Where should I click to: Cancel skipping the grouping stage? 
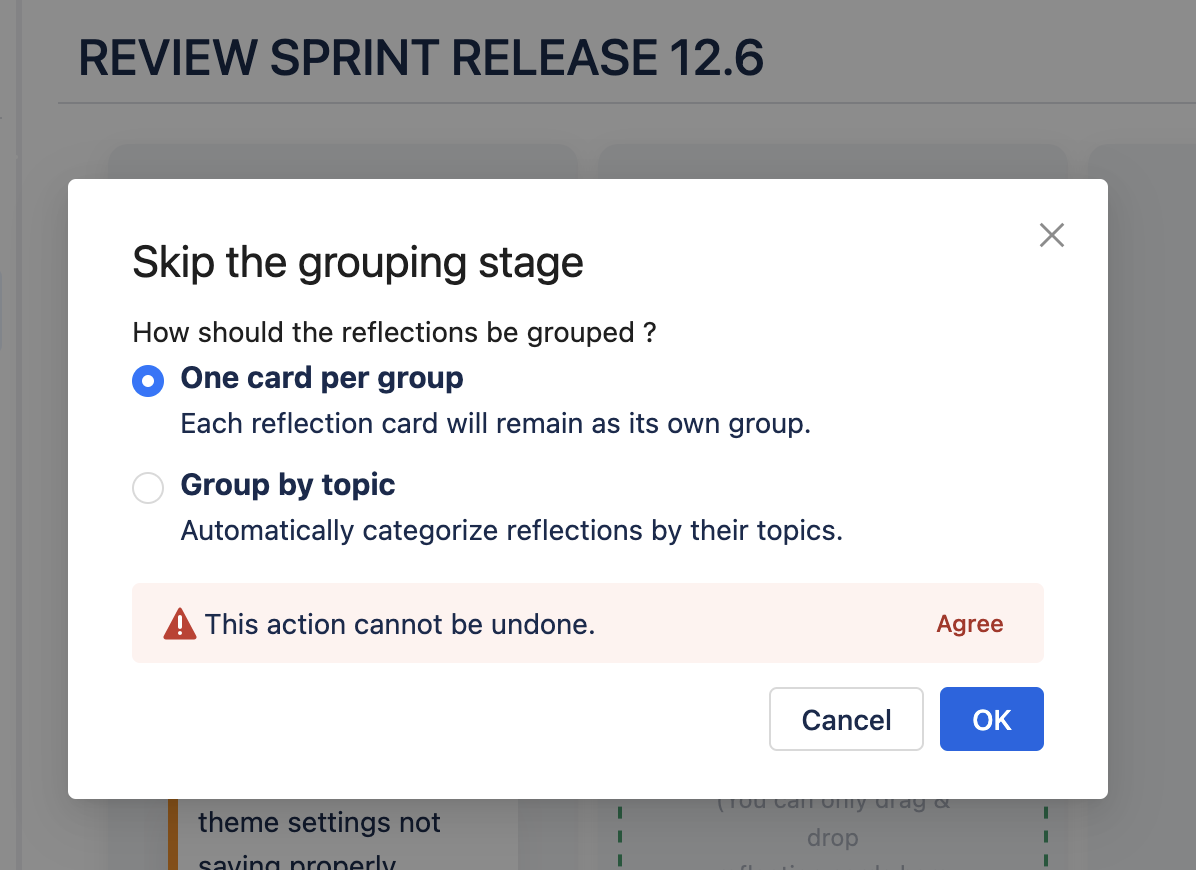tap(846, 719)
